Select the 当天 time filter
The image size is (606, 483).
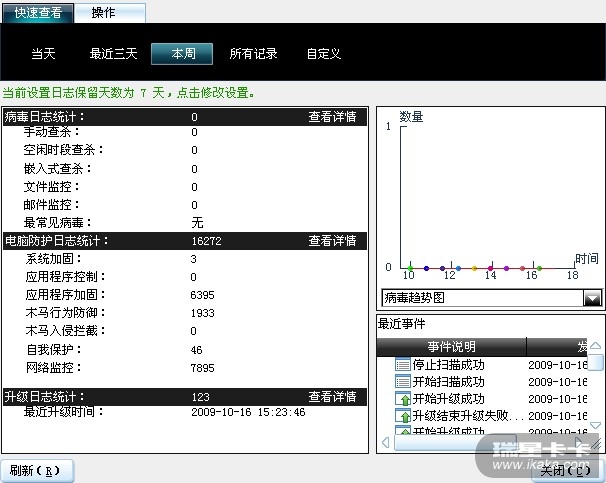point(43,54)
